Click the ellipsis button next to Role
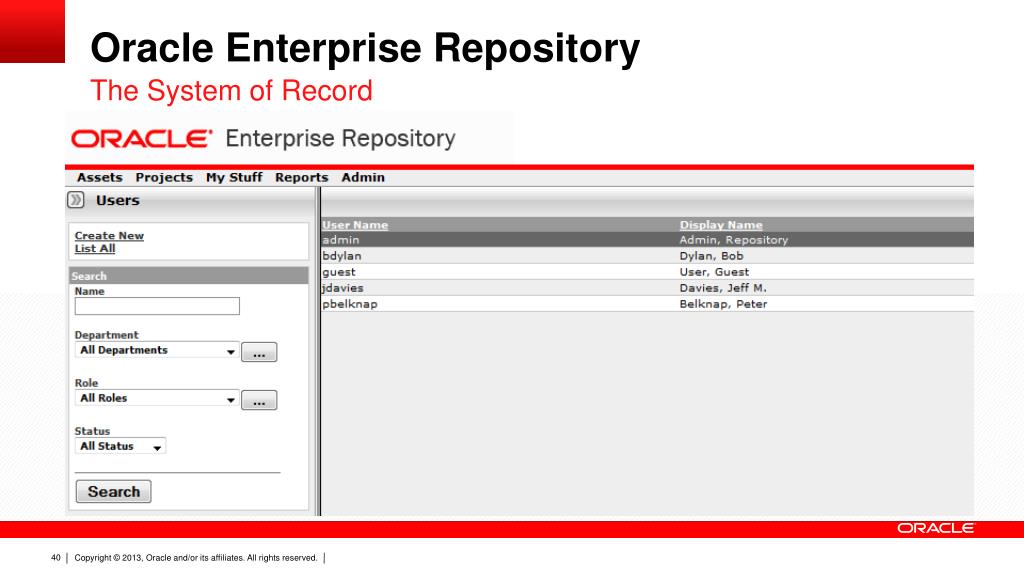This screenshot has height=576, width=1024. [259, 400]
